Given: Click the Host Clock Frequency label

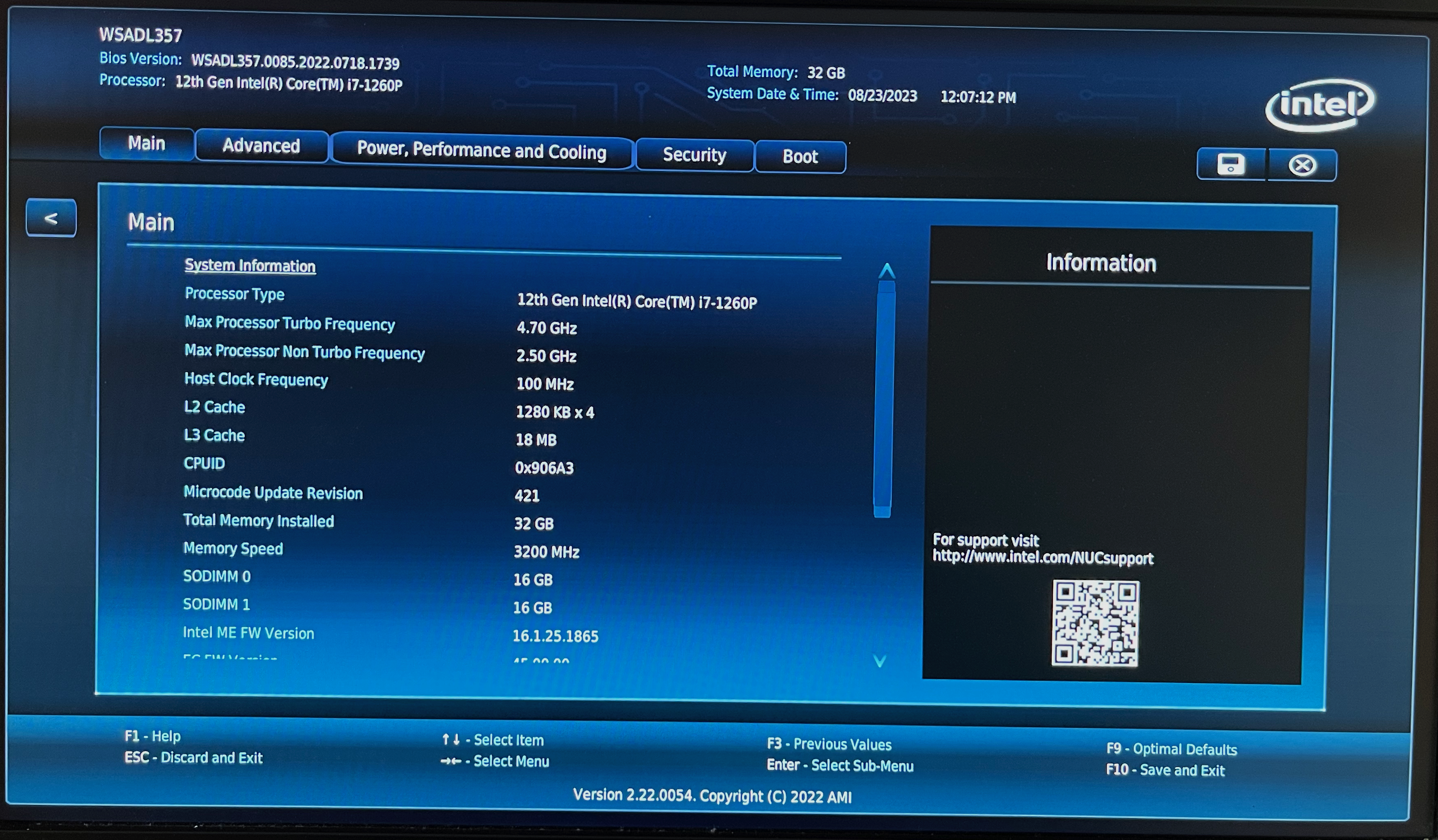Looking at the screenshot, I should tap(256, 379).
